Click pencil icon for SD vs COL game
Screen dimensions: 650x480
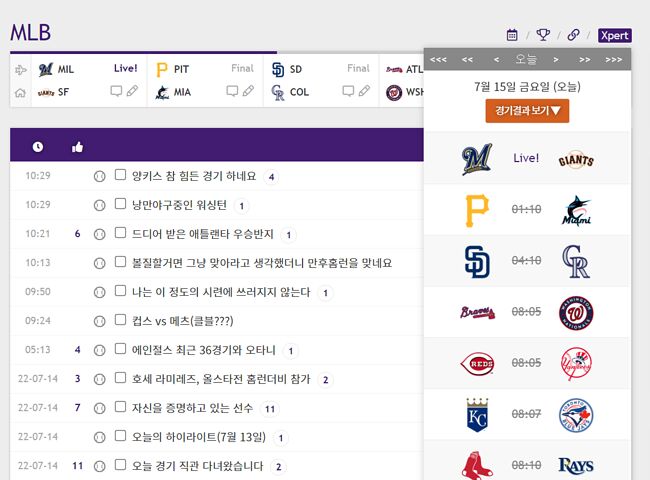tap(364, 91)
